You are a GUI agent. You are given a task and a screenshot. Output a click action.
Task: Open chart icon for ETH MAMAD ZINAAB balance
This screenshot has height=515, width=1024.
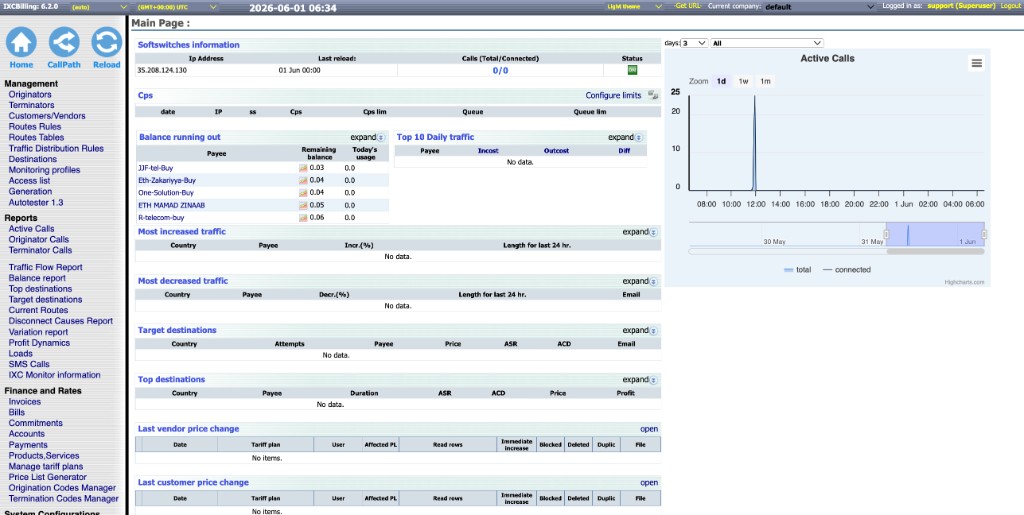click(x=303, y=206)
